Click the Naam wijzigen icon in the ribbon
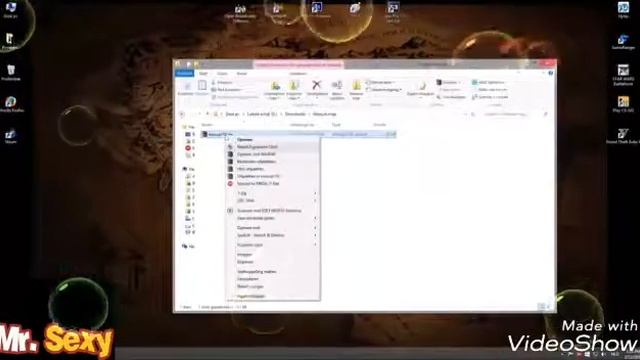Viewport: 640px width, 360px height. (337, 85)
